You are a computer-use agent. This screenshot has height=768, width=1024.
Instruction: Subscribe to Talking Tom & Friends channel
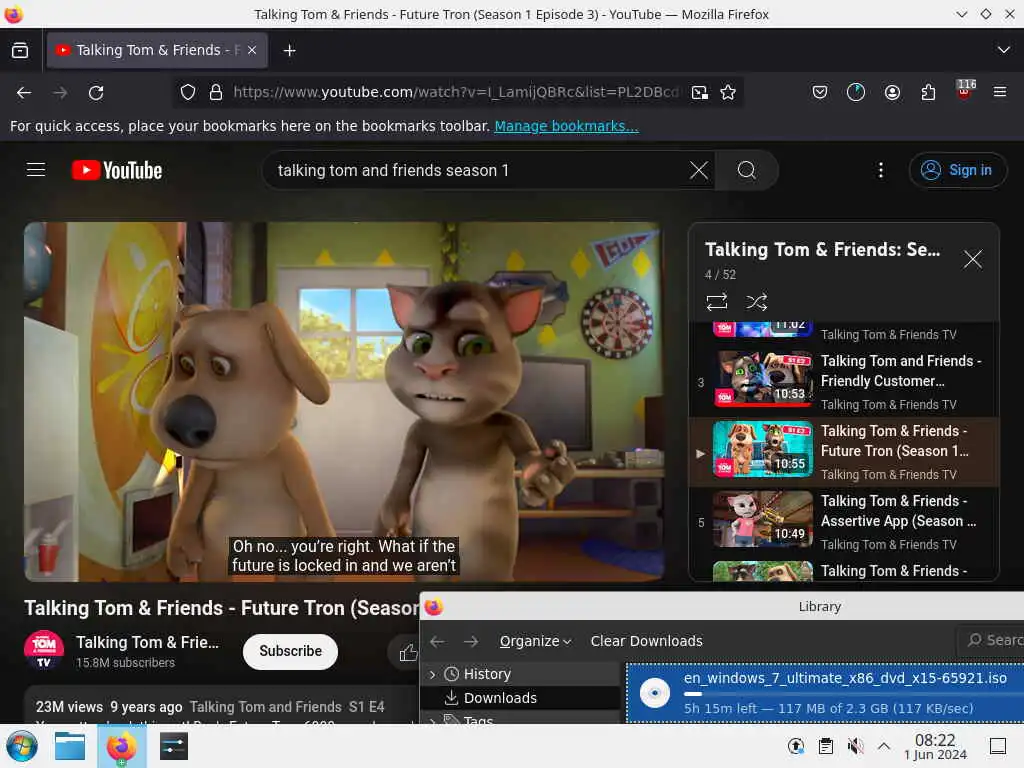point(290,651)
